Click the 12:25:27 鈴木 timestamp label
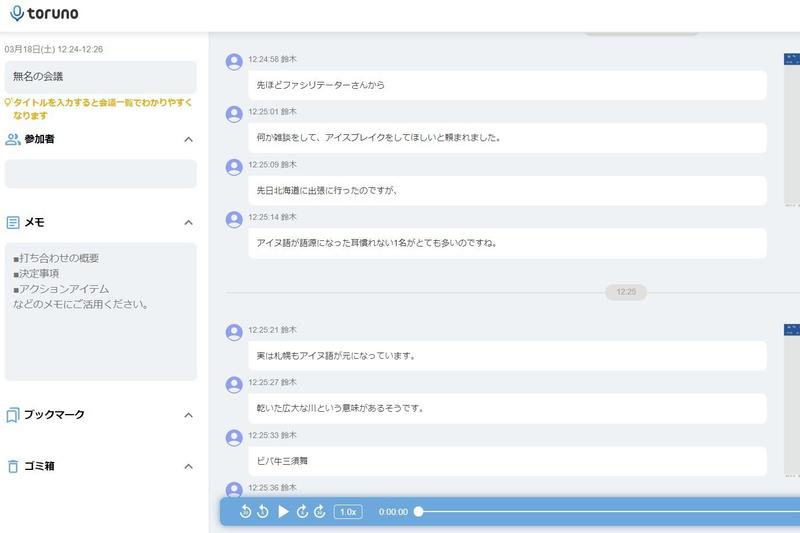 point(272,383)
